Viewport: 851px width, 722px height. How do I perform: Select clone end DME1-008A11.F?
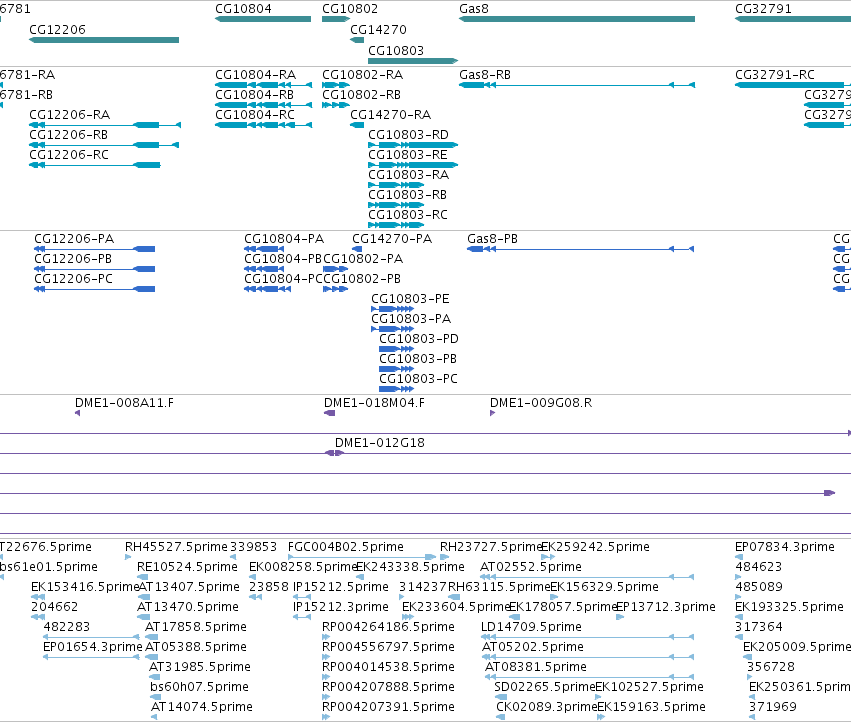pyautogui.click(x=78, y=414)
